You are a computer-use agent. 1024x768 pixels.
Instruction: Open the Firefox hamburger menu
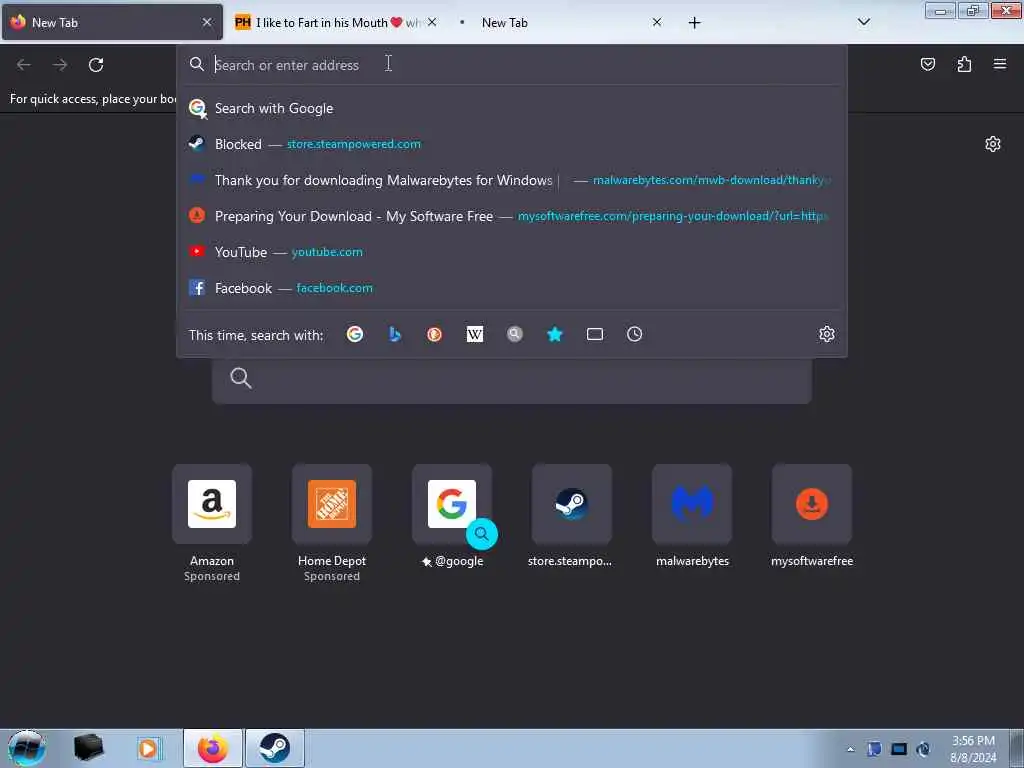point(1000,64)
